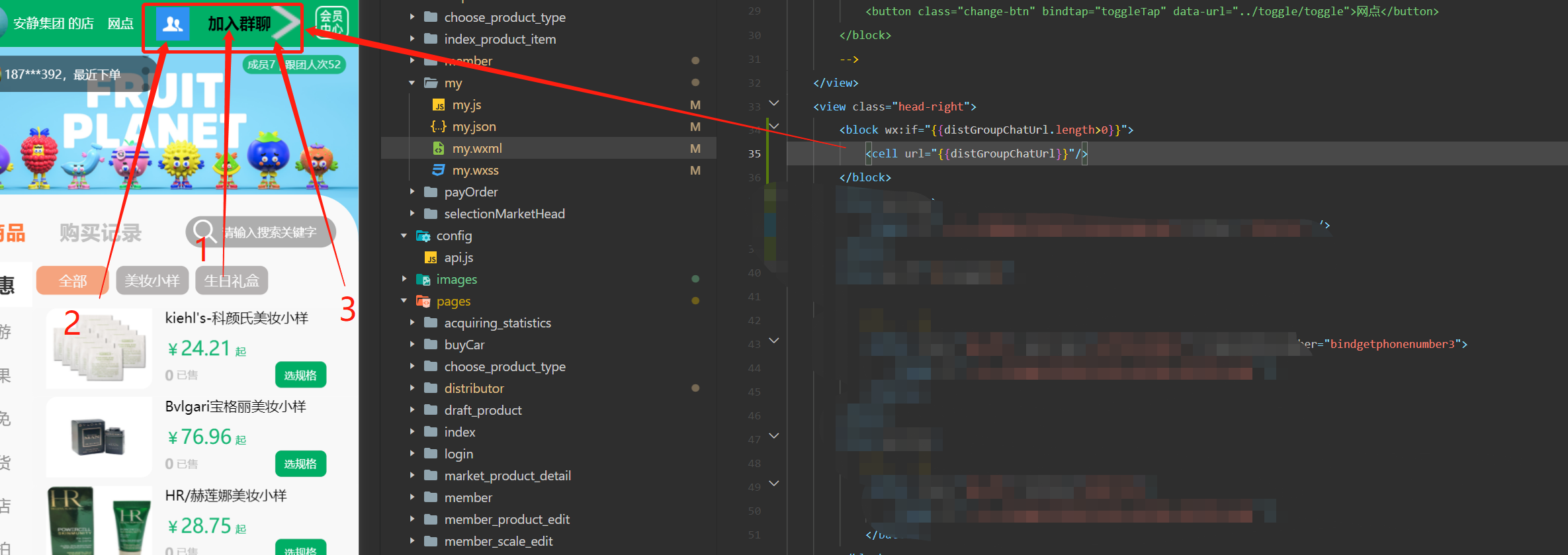
Task: Expand the acquiring_statistics folder
Action: (x=412, y=323)
